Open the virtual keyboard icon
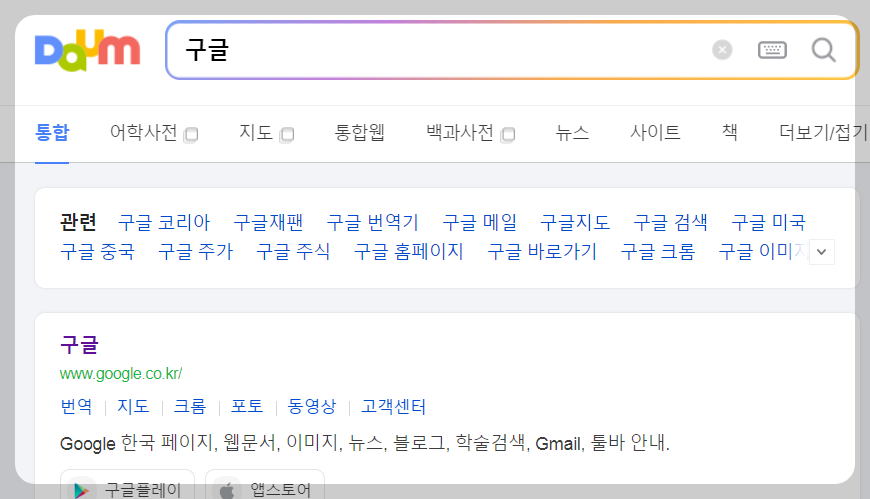The image size is (870, 499). pyautogui.click(x=772, y=50)
